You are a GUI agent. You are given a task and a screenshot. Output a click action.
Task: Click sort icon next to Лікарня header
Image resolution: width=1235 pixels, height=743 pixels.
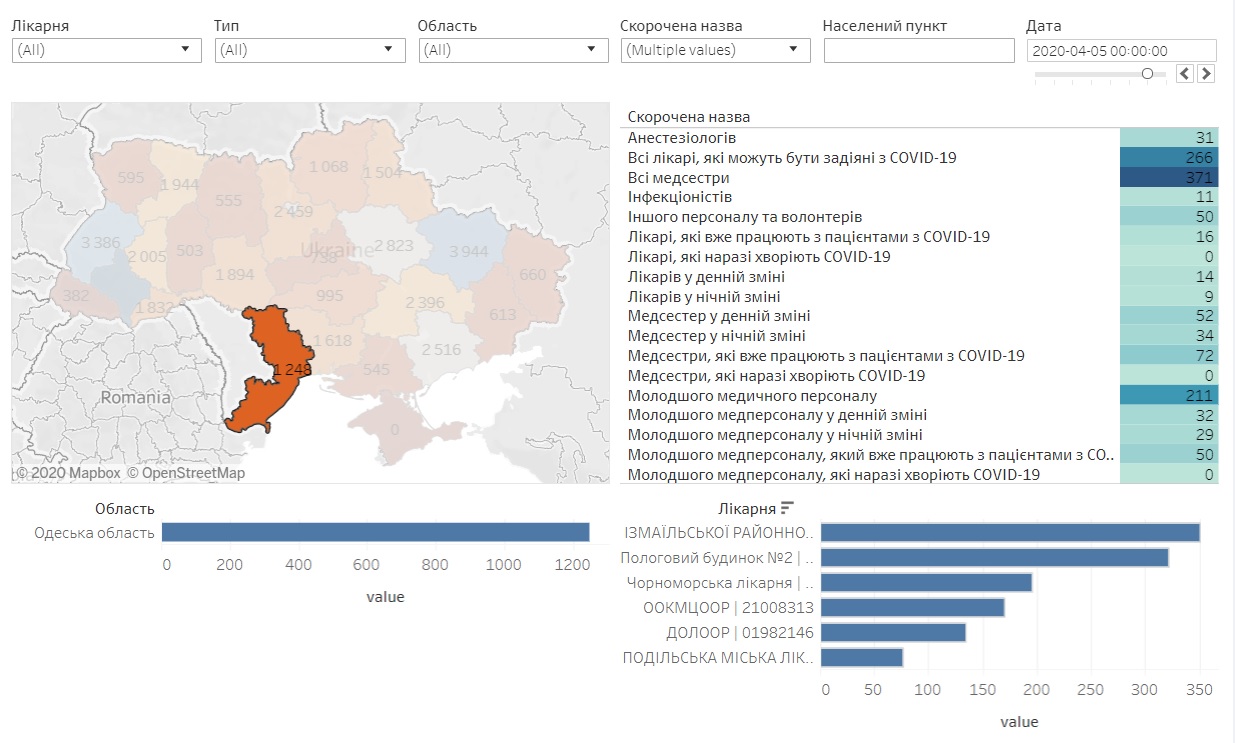[x=787, y=508]
